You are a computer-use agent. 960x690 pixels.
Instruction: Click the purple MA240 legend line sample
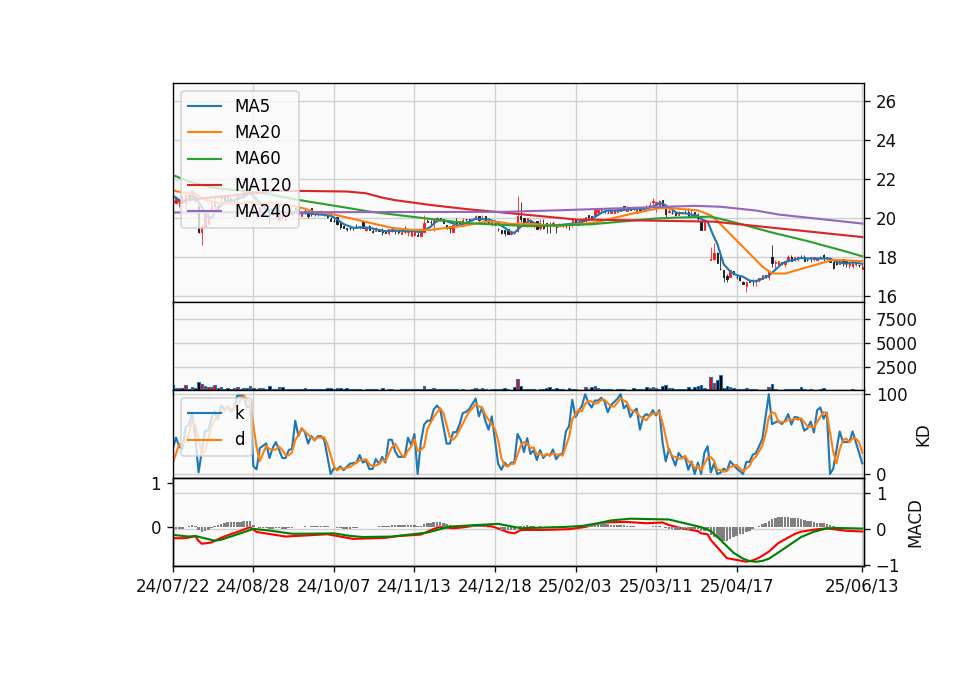(204, 211)
